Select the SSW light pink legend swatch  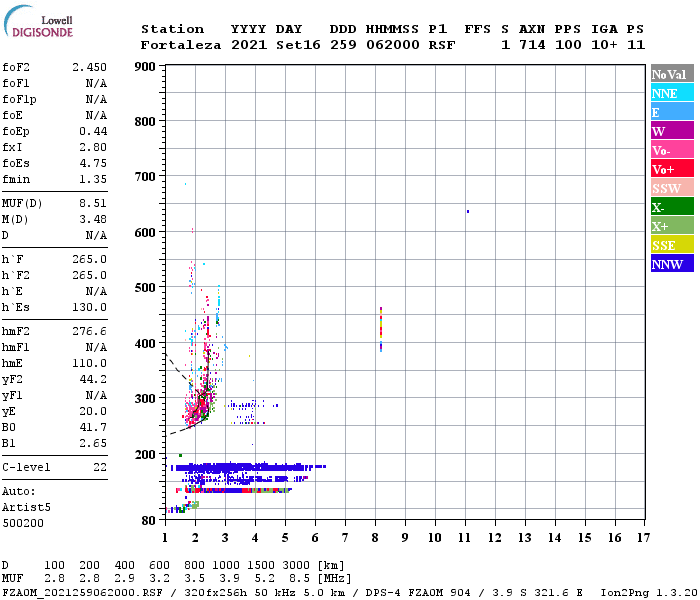coord(672,188)
